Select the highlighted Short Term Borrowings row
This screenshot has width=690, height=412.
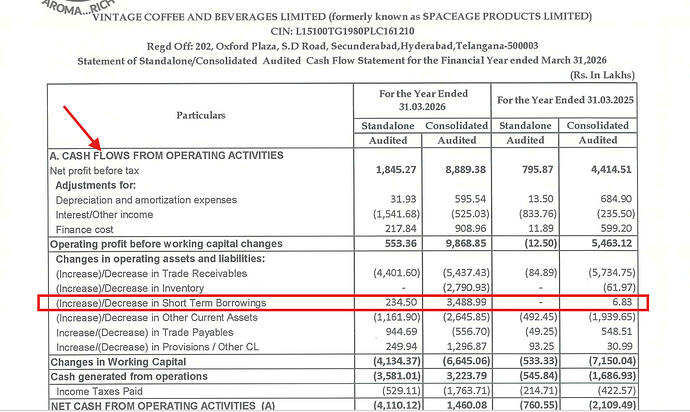click(343, 303)
